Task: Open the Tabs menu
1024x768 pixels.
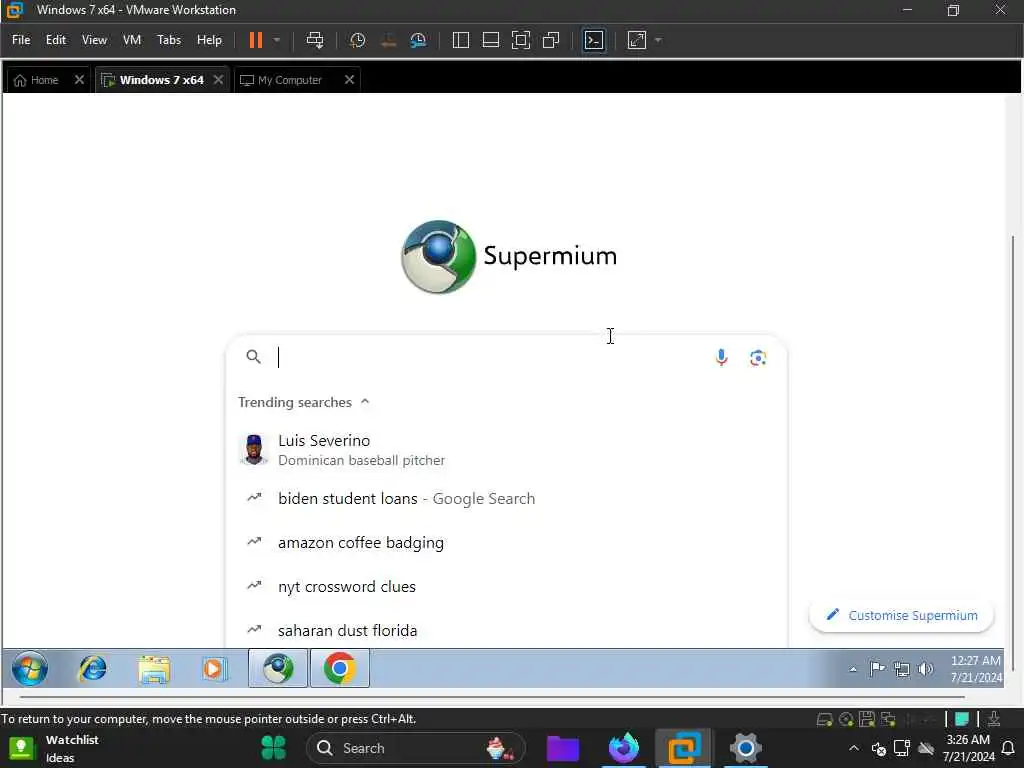Action: click(168, 40)
